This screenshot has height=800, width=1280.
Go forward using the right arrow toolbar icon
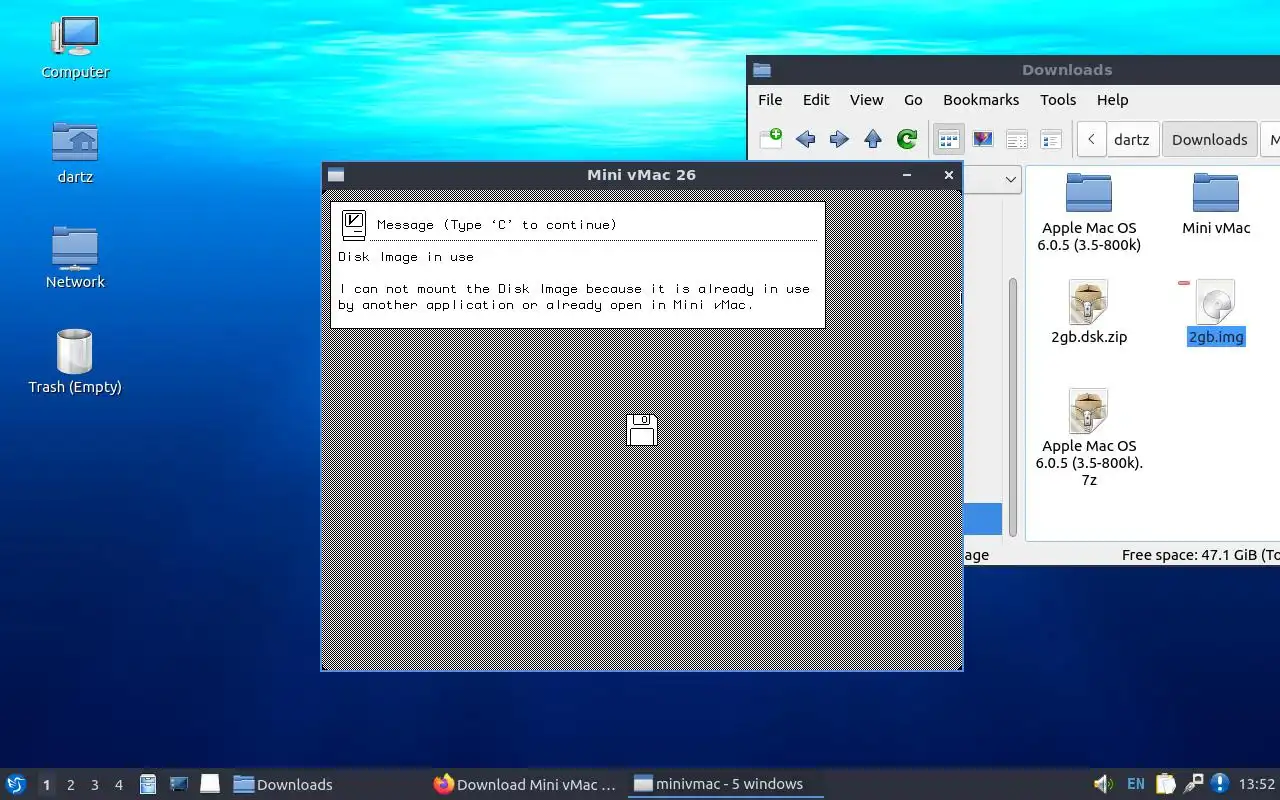click(839, 139)
